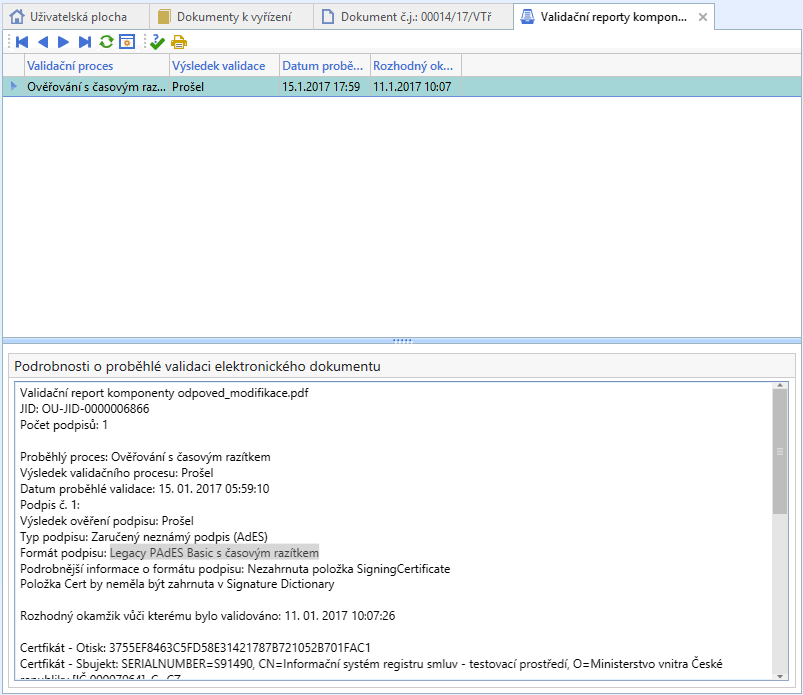Image resolution: width=803 pixels, height=695 pixels.
Task: Sort by Datum proběhlé column header
Action: pos(323,66)
